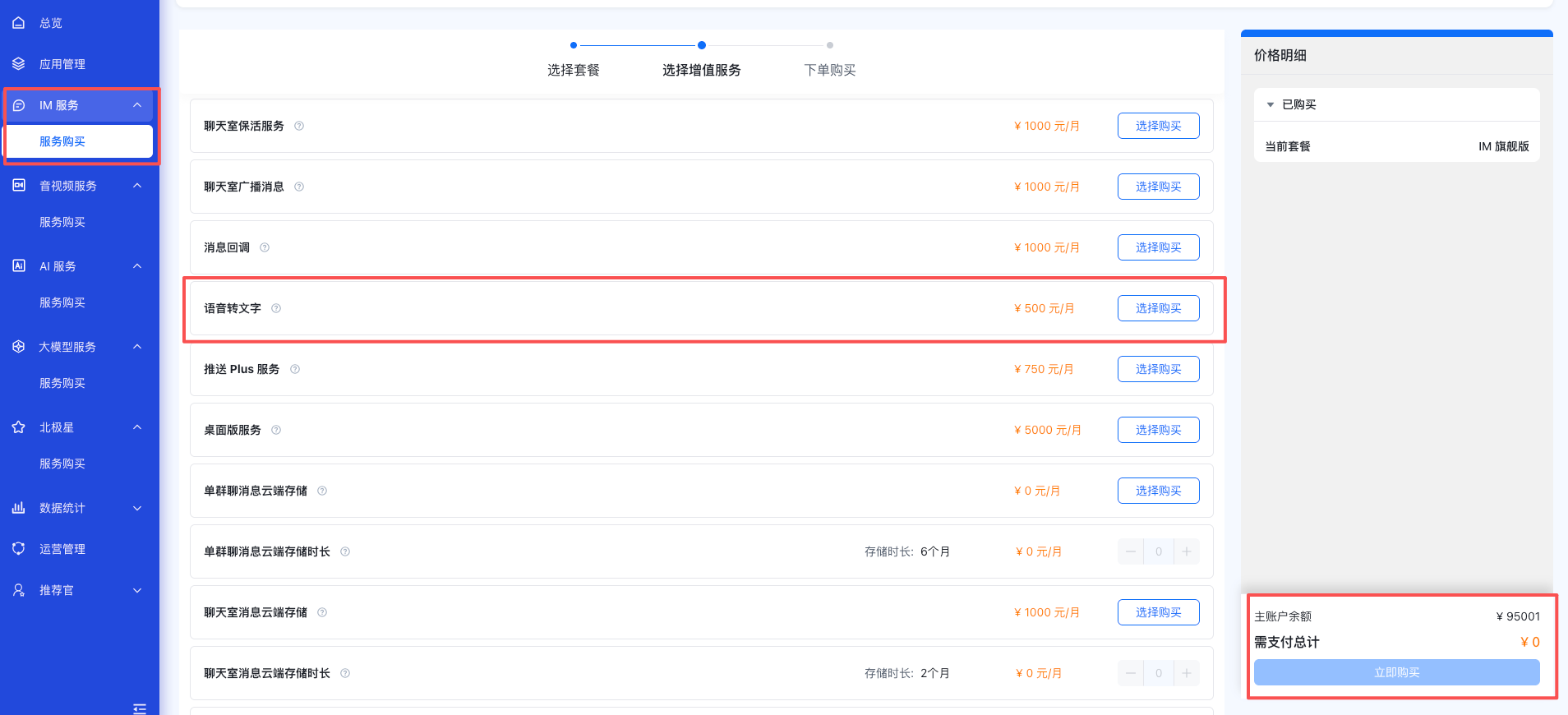This screenshot has height=715, width=1568.
Task: Collapse the 北极星 menu chevron
Action: pyautogui.click(x=137, y=427)
